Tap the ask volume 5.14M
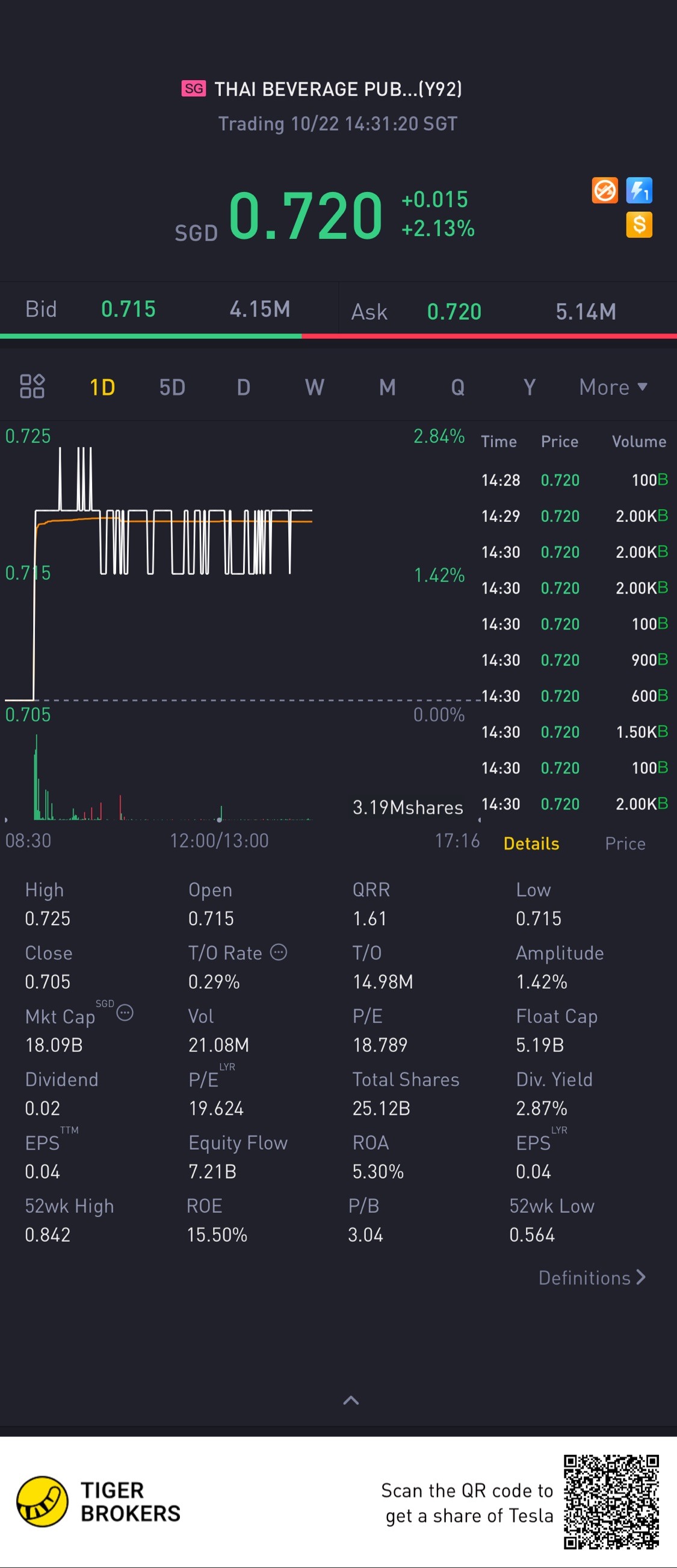Screen dimensions: 677x1568 (x=586, y=312)
